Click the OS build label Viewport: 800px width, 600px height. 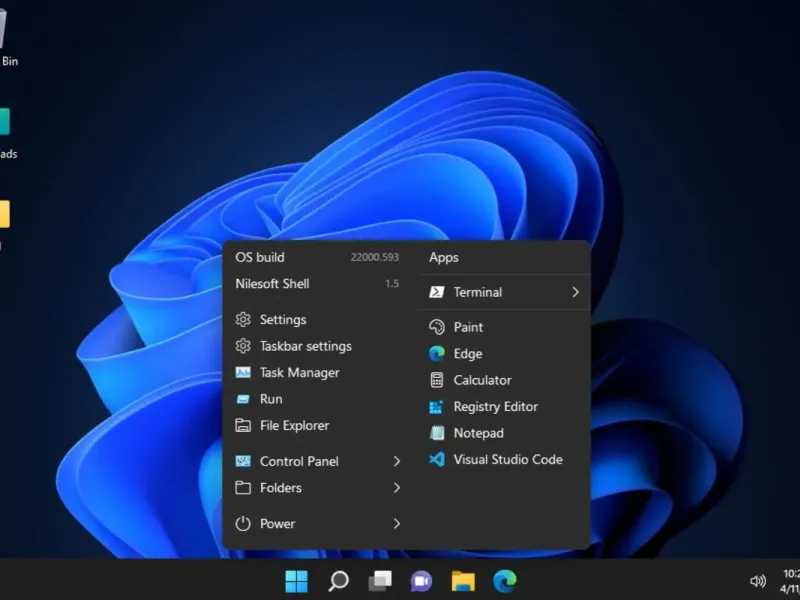[260, 257]
